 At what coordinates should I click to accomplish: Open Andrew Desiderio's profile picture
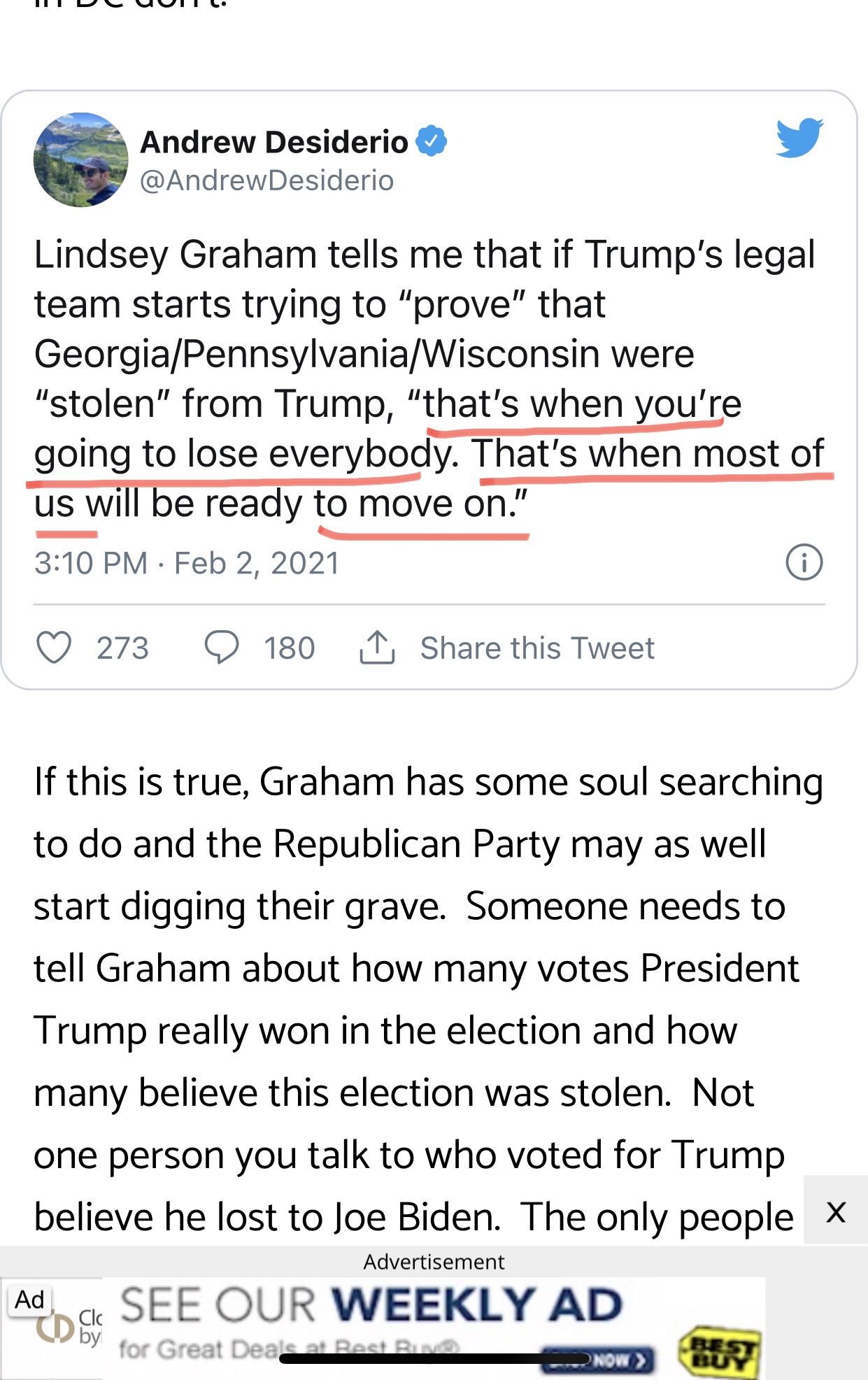pos(81,159)
